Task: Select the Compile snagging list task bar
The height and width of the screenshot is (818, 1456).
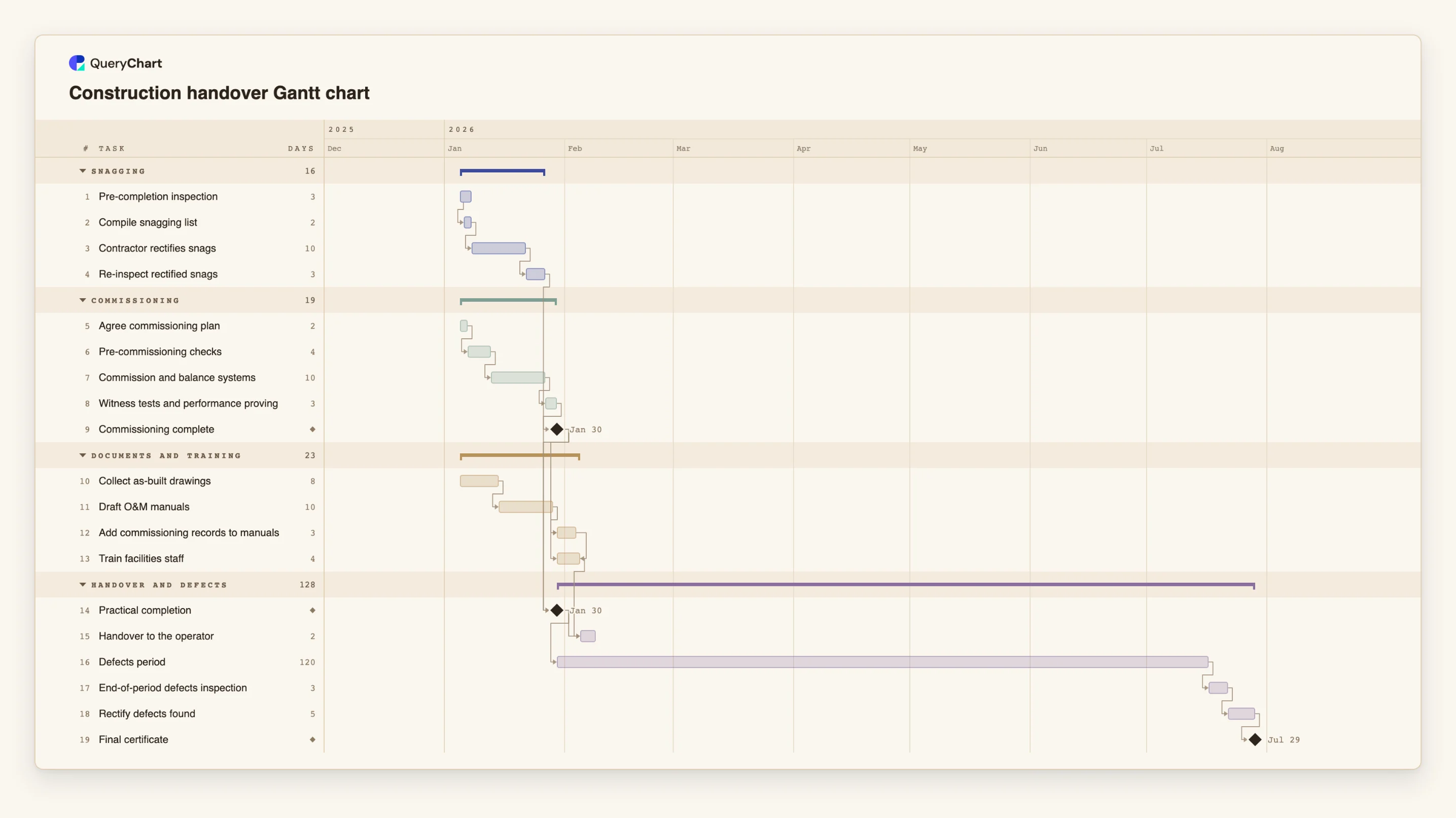Action: point(468,222)
